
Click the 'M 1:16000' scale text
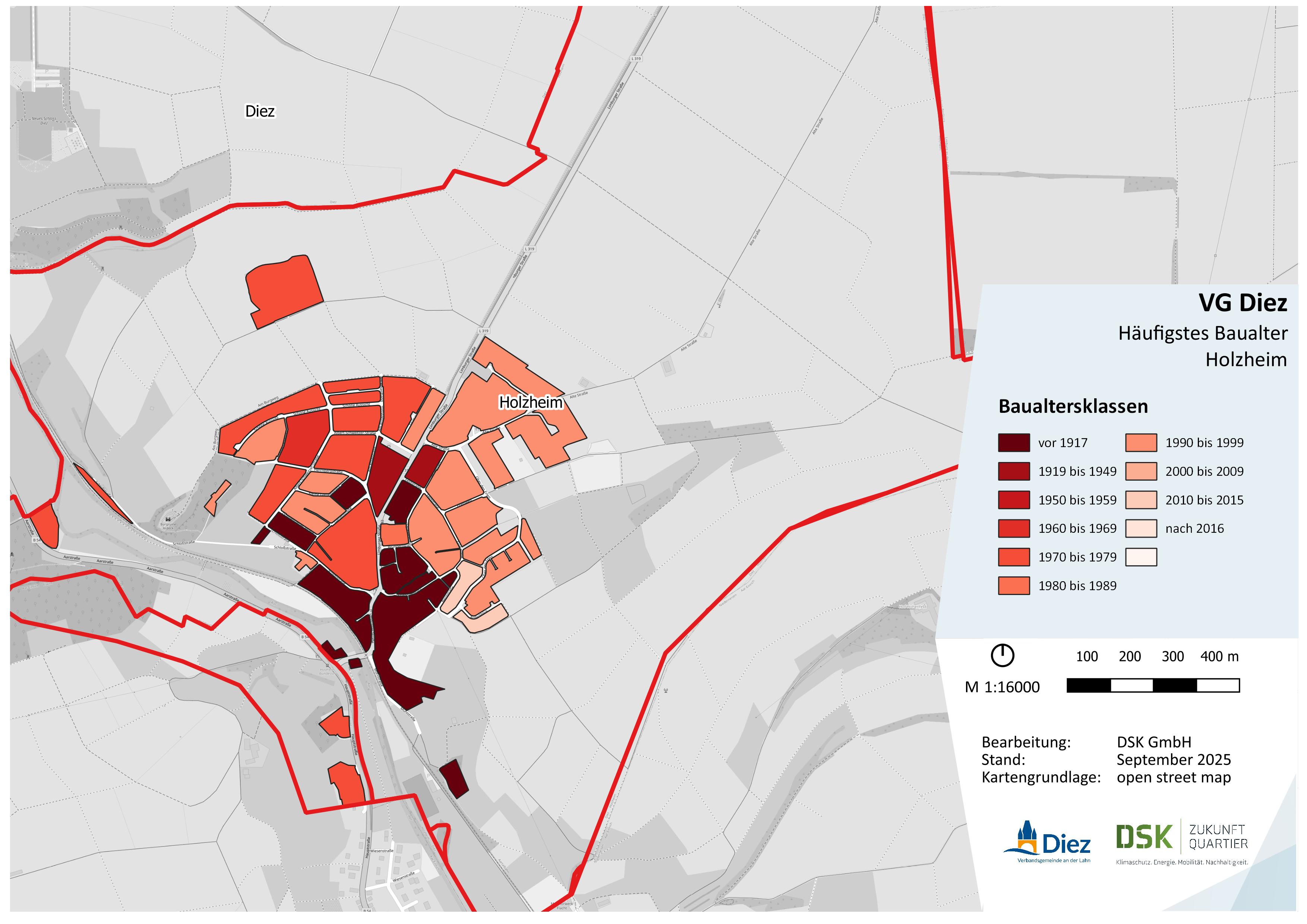pyautogui.click(x=1002, y=687)
